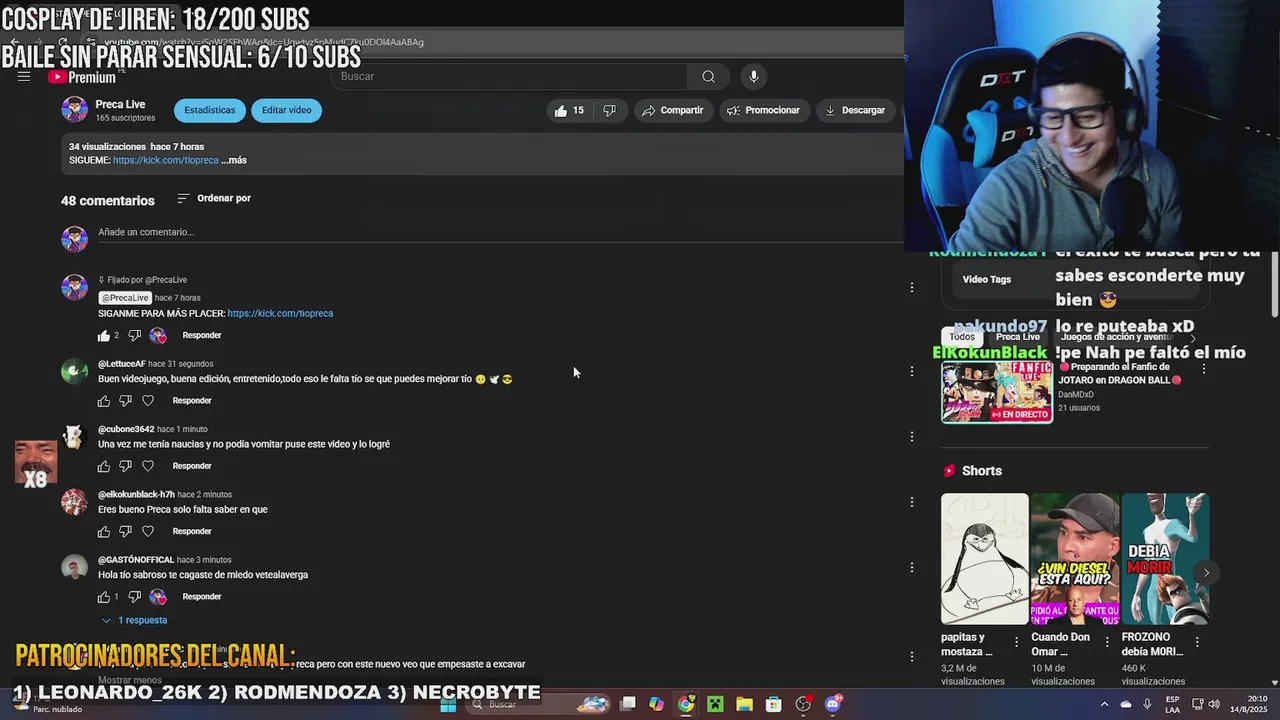Show next Shorts with right chevron
This screenshot has width=1280, height=720.
coord(1206,573)
